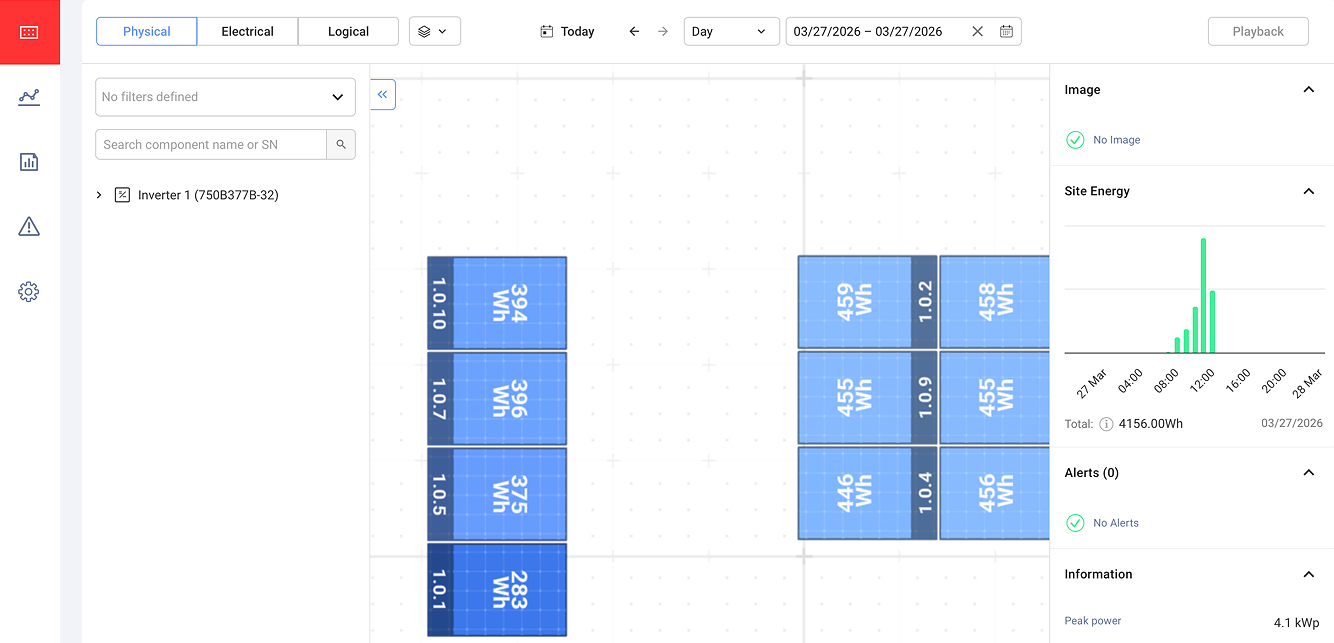Screen dimensions: 1334x643
Task: Open the filters dropdown
Action: coord(225,97)
